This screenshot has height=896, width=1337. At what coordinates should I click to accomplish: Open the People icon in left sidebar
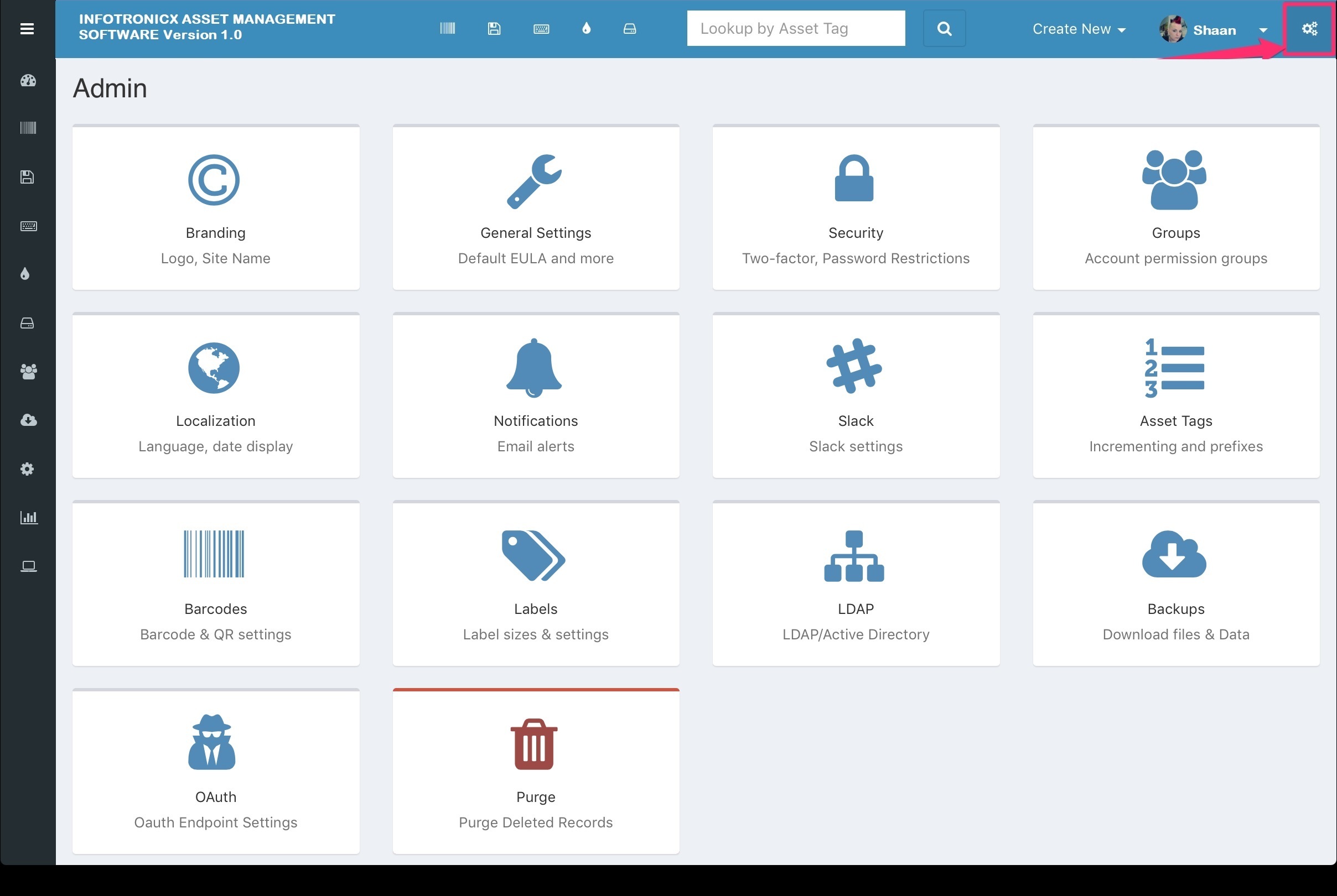coord(28,372)
